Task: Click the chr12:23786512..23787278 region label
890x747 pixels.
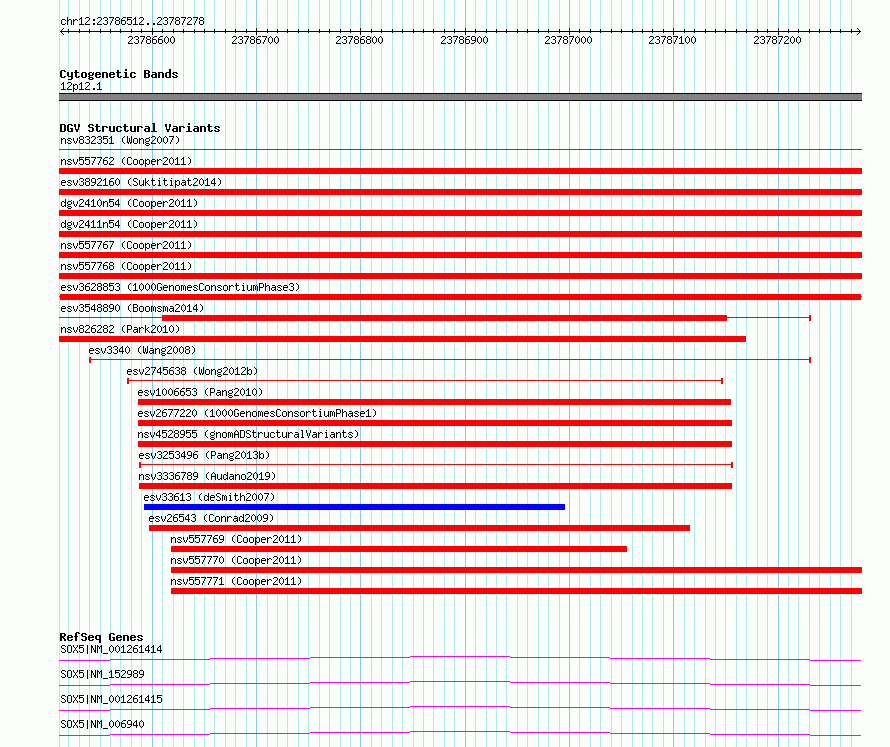Action: tap(132, 21)
